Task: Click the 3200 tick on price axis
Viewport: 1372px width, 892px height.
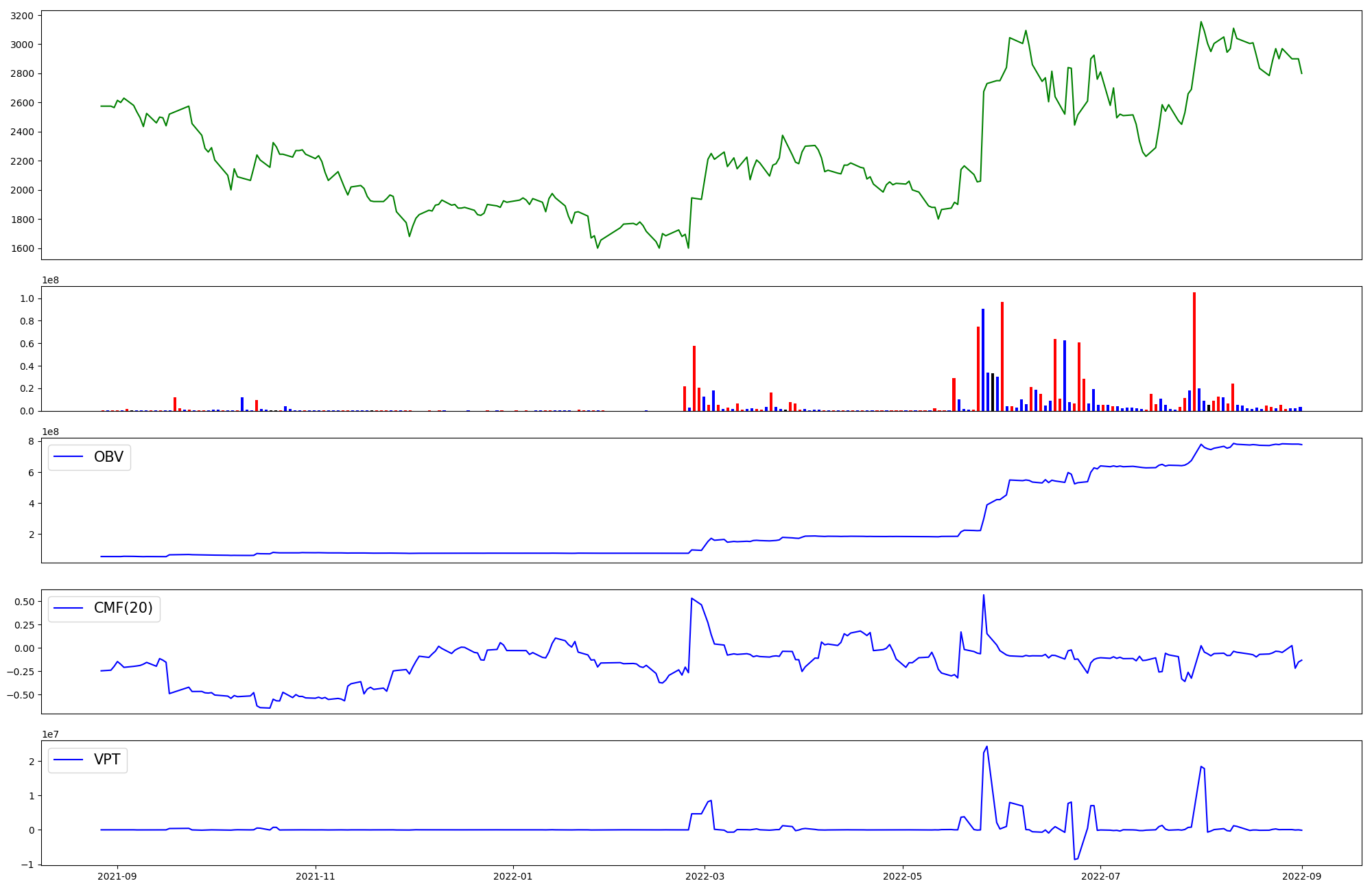Action: point(22,16)
